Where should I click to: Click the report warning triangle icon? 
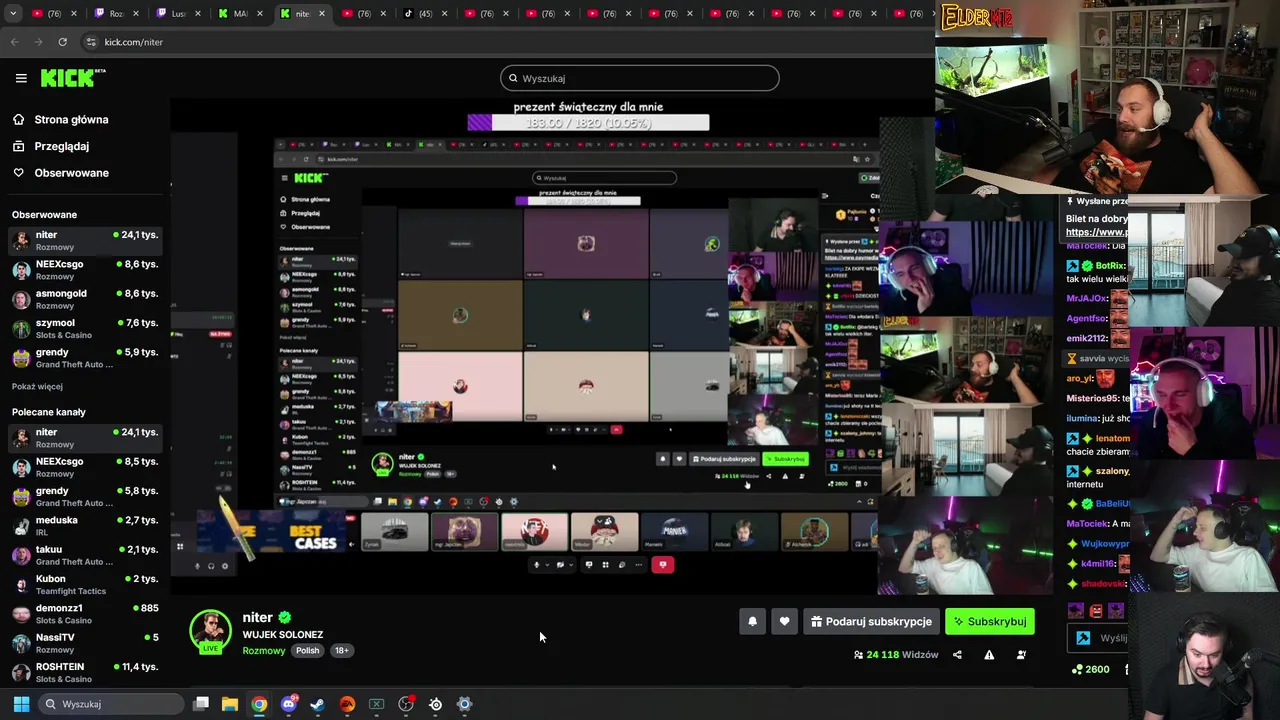click(989, 655)
